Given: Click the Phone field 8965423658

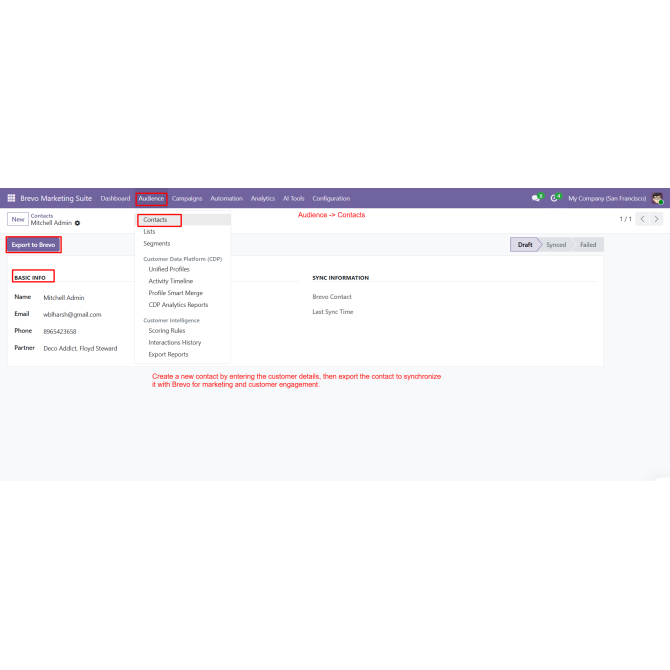Looking at the screenshot, I should click(x=60, y=332).
